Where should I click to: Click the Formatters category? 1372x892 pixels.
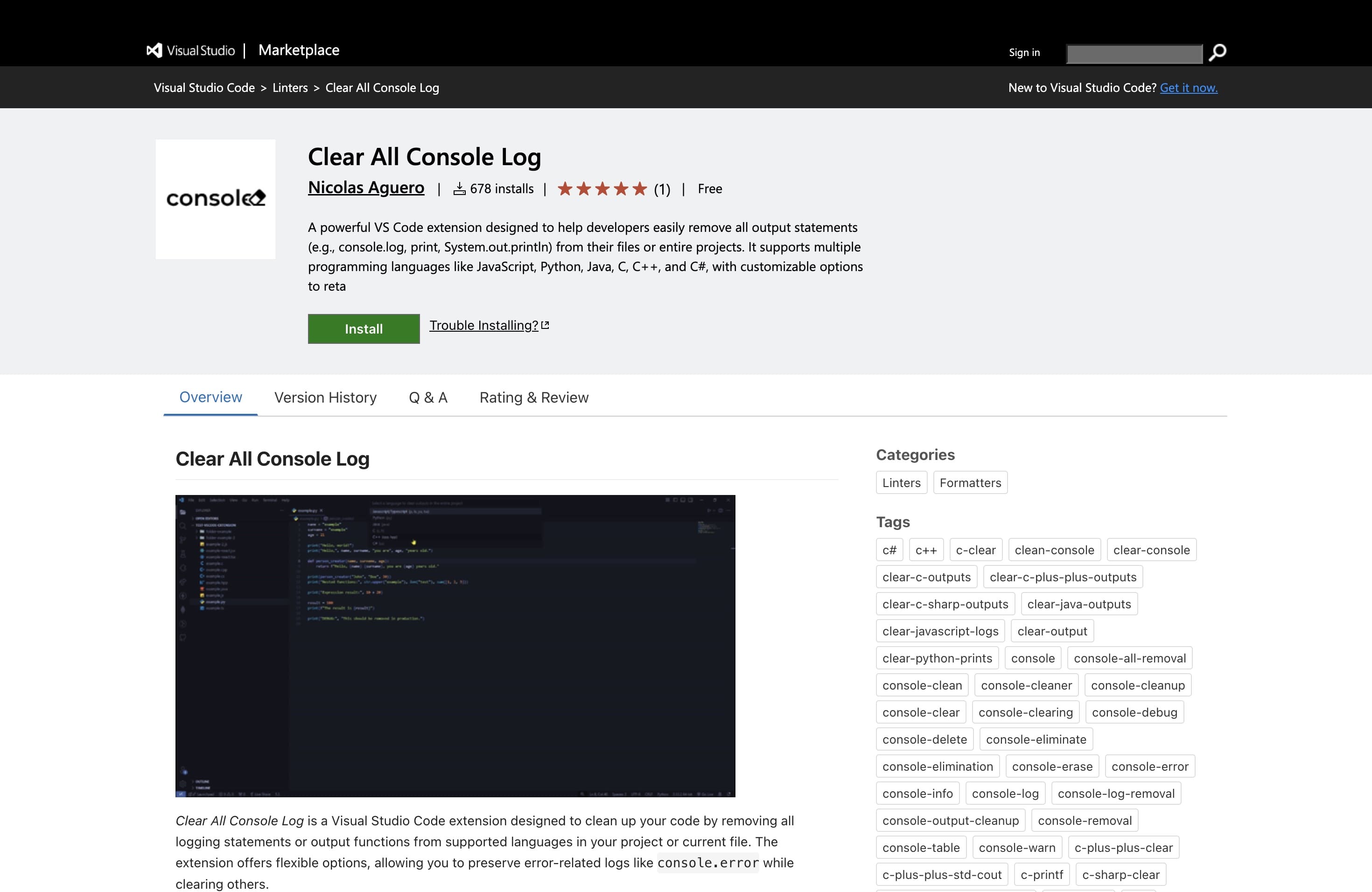[970, 483]
